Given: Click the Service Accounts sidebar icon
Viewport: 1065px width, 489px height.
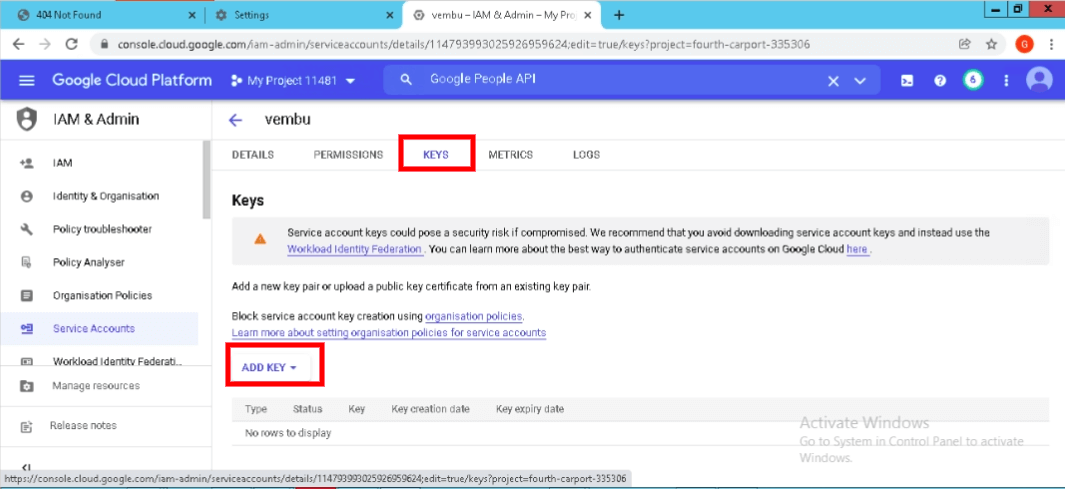Looking at the screenshot, I should tap(27, 329).
